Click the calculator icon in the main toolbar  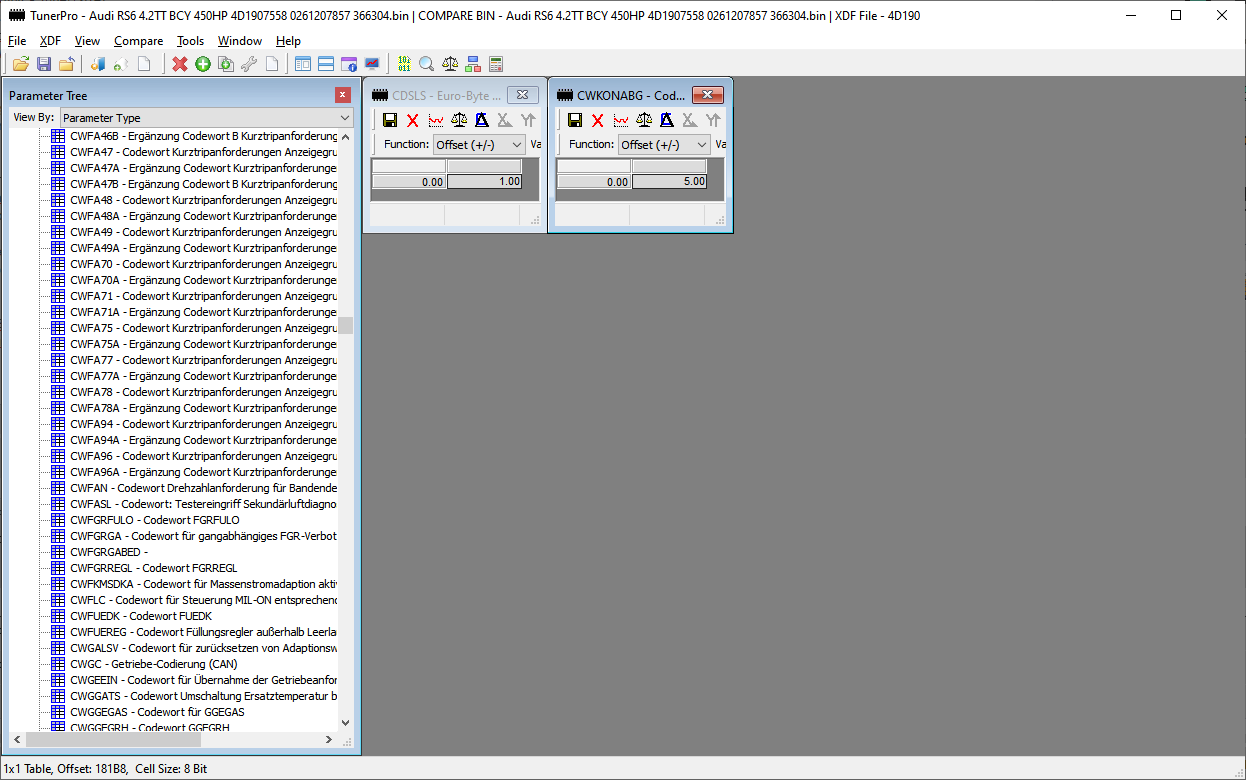496,64
